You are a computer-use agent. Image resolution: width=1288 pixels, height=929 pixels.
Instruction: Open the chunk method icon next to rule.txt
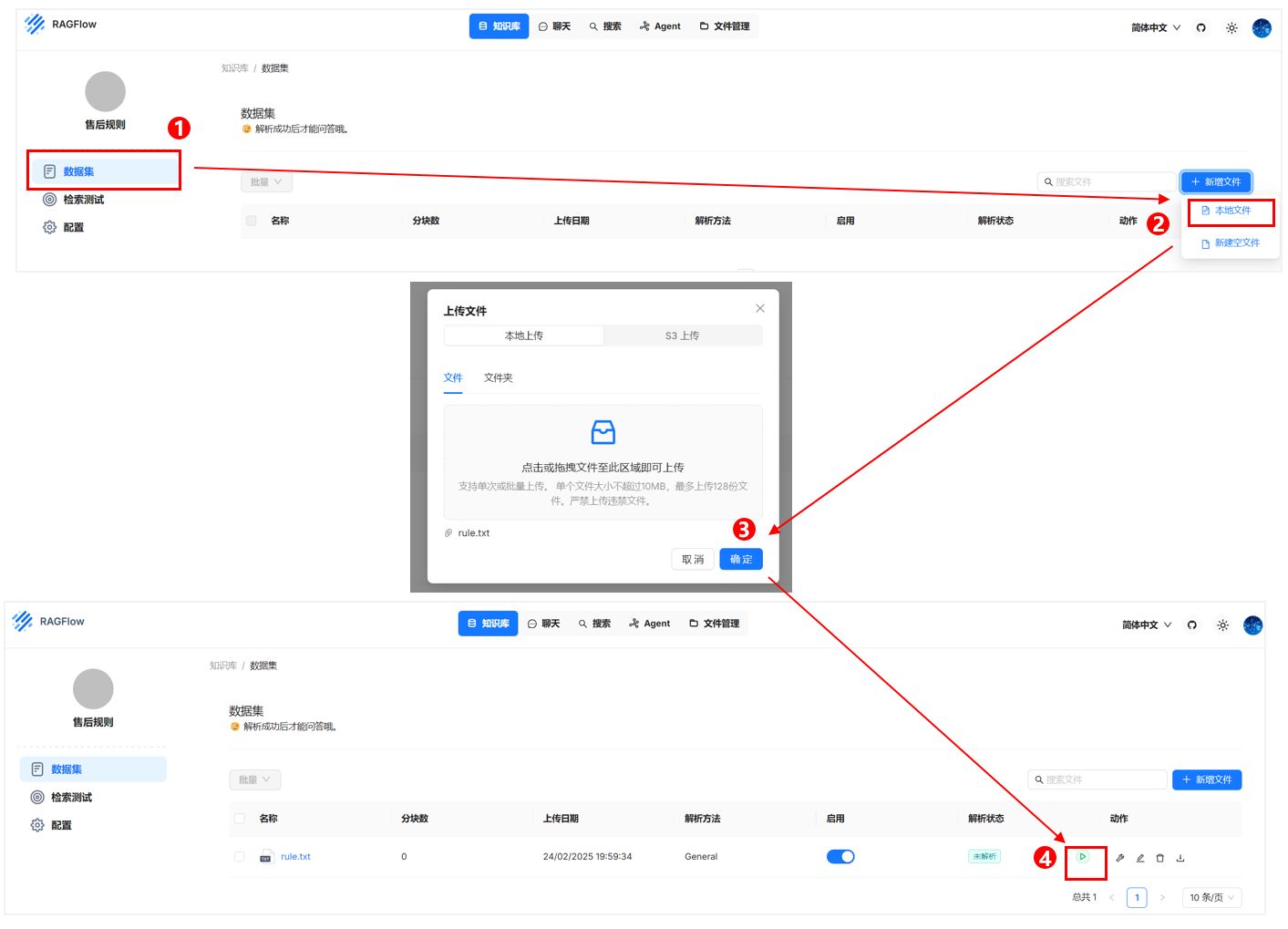point(1120,858)
